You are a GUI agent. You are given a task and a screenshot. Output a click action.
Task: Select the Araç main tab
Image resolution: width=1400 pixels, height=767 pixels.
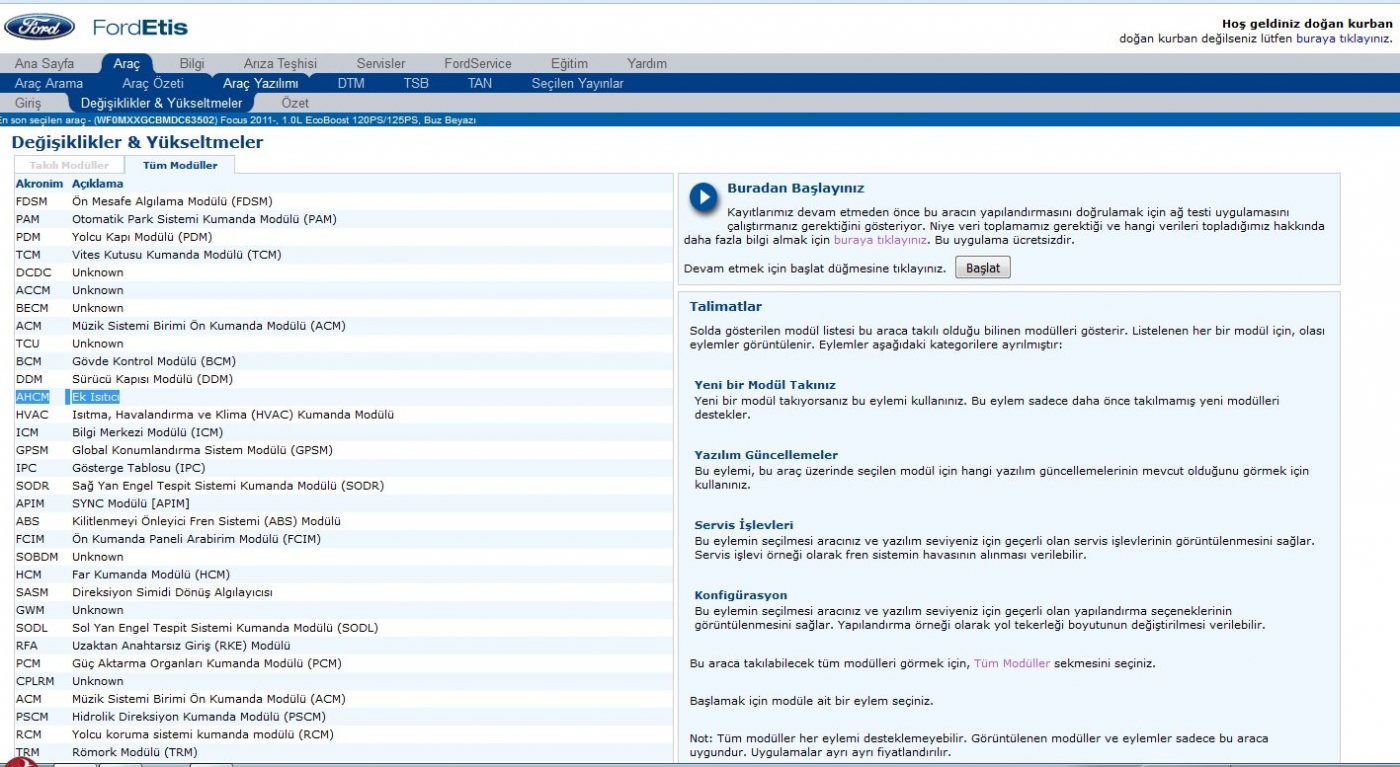pos(126,63)
